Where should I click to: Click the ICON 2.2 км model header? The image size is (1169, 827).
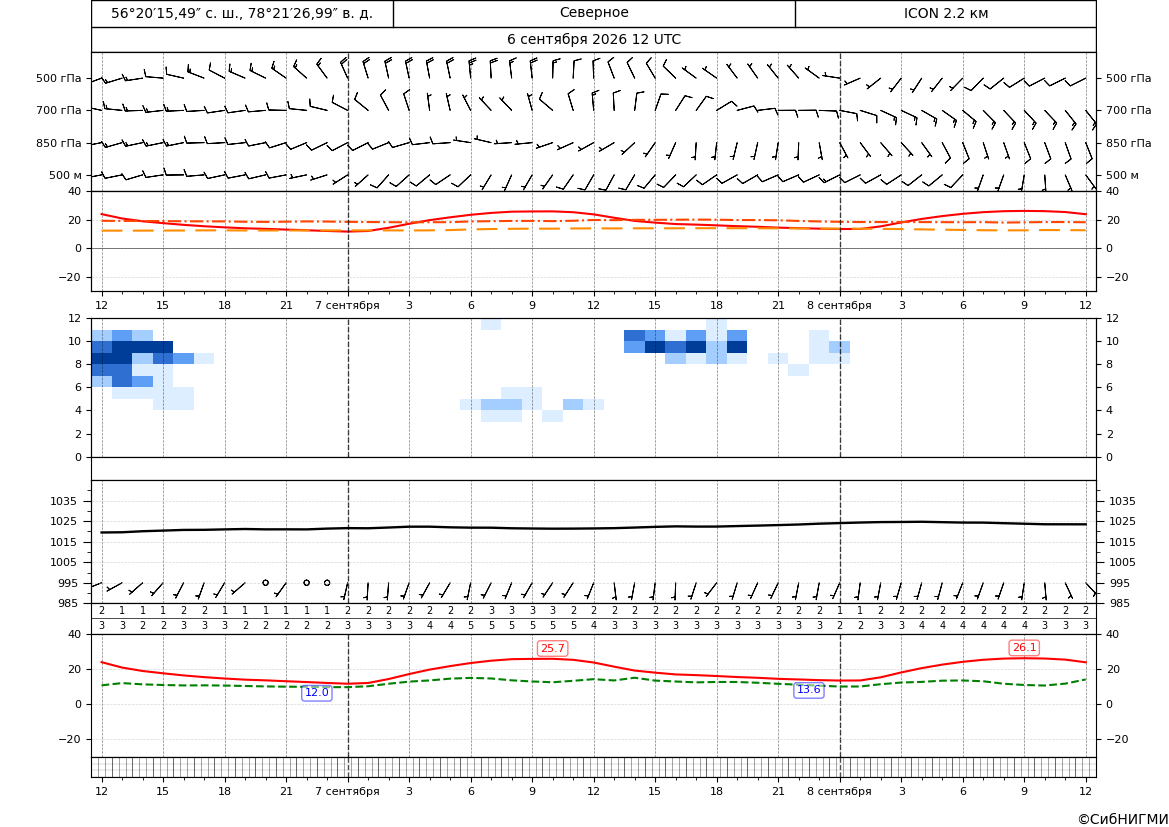tap(946, 13)
